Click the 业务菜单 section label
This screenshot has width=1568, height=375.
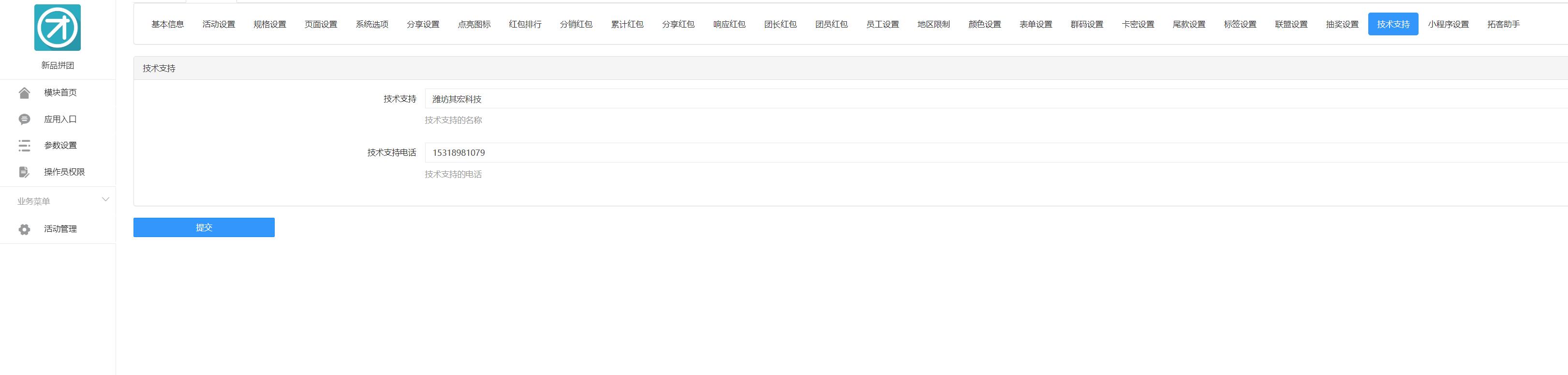tap(33, 201)
